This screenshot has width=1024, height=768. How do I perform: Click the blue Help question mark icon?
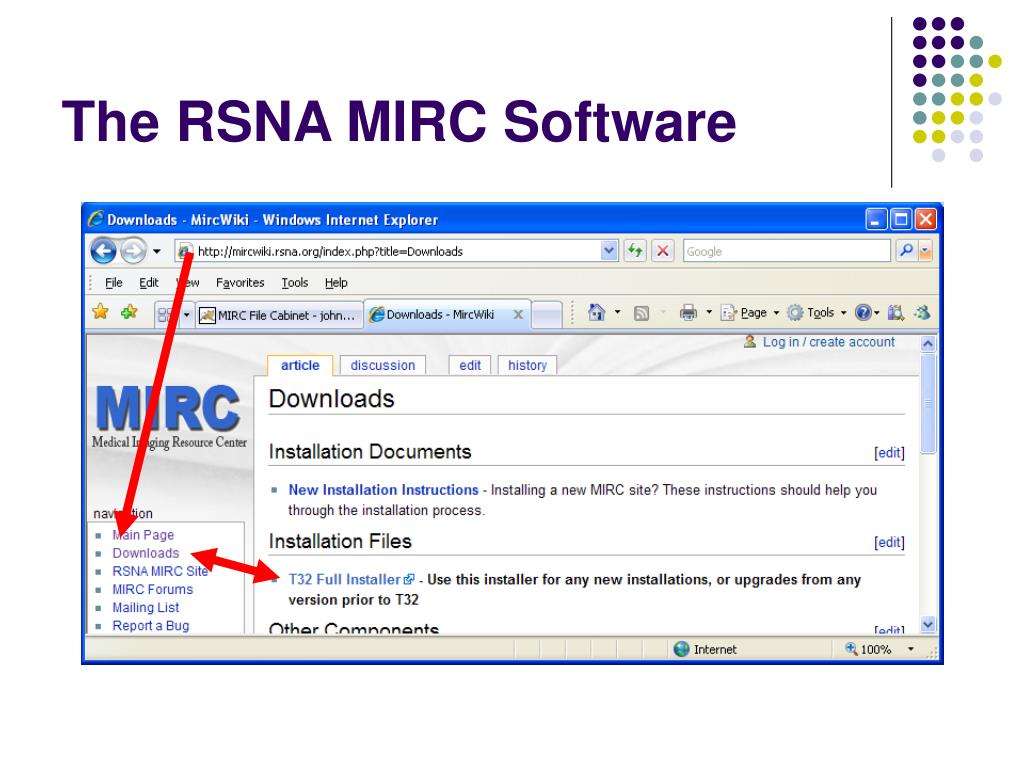click(863, 313)
